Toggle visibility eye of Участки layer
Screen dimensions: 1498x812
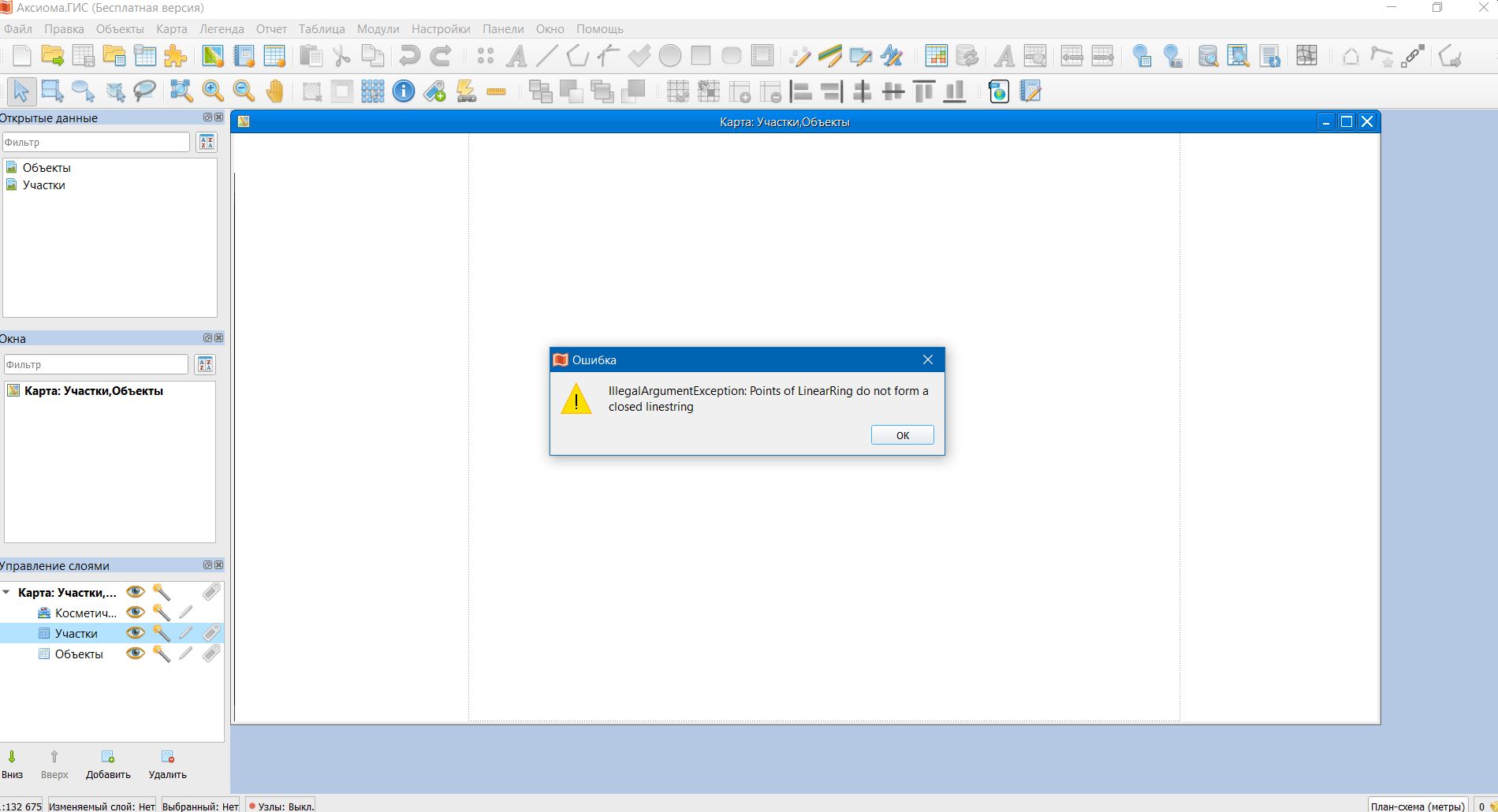pos(136,633)
